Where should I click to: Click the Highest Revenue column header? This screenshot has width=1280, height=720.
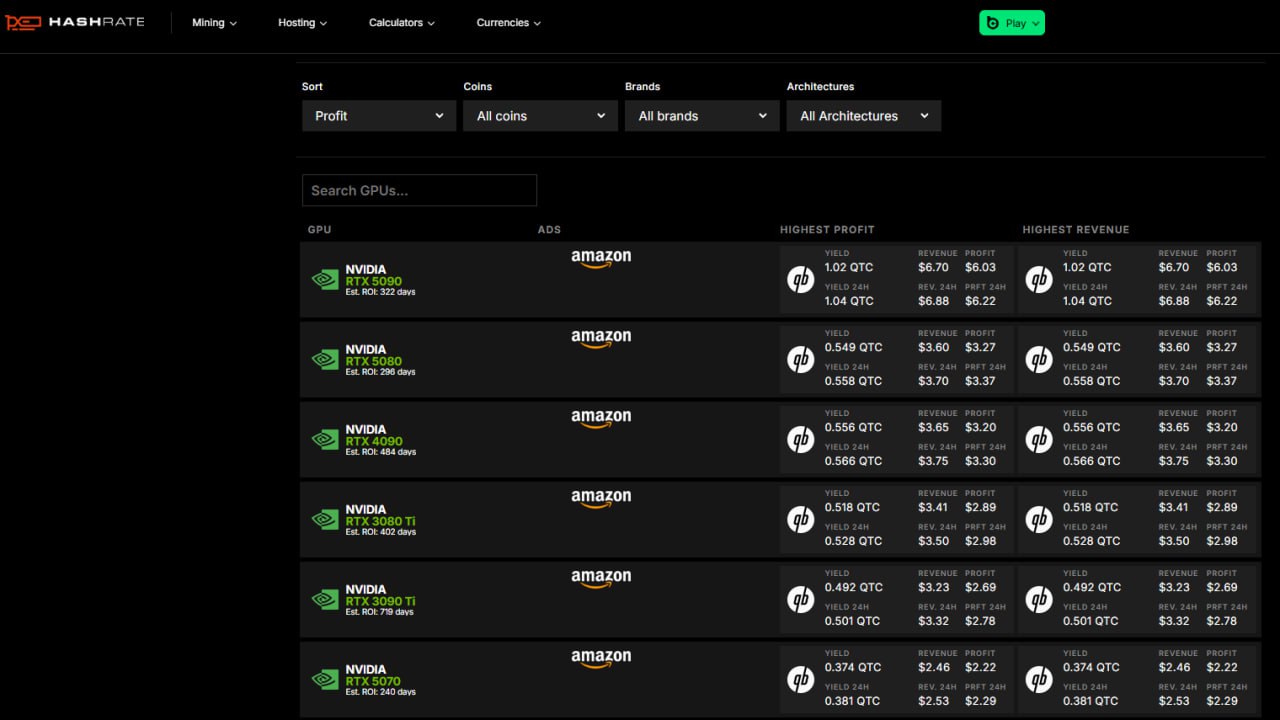coord(1076,230)
